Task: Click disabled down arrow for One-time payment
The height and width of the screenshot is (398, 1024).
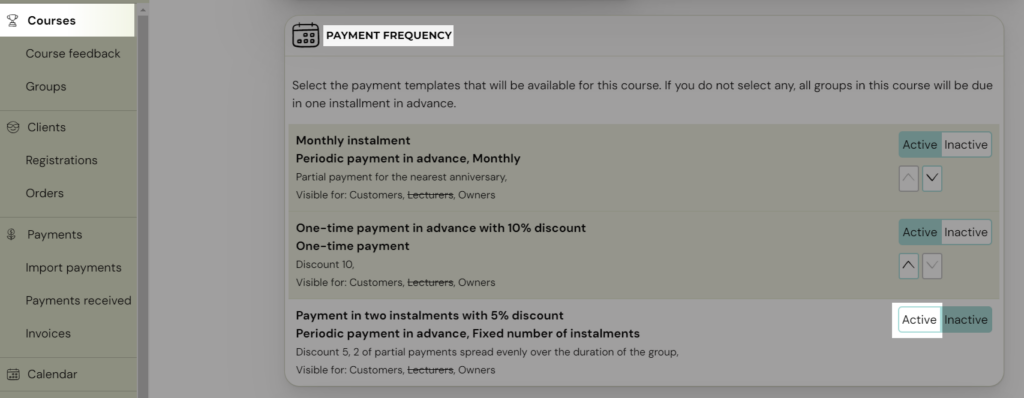Action: pos(932,266)
